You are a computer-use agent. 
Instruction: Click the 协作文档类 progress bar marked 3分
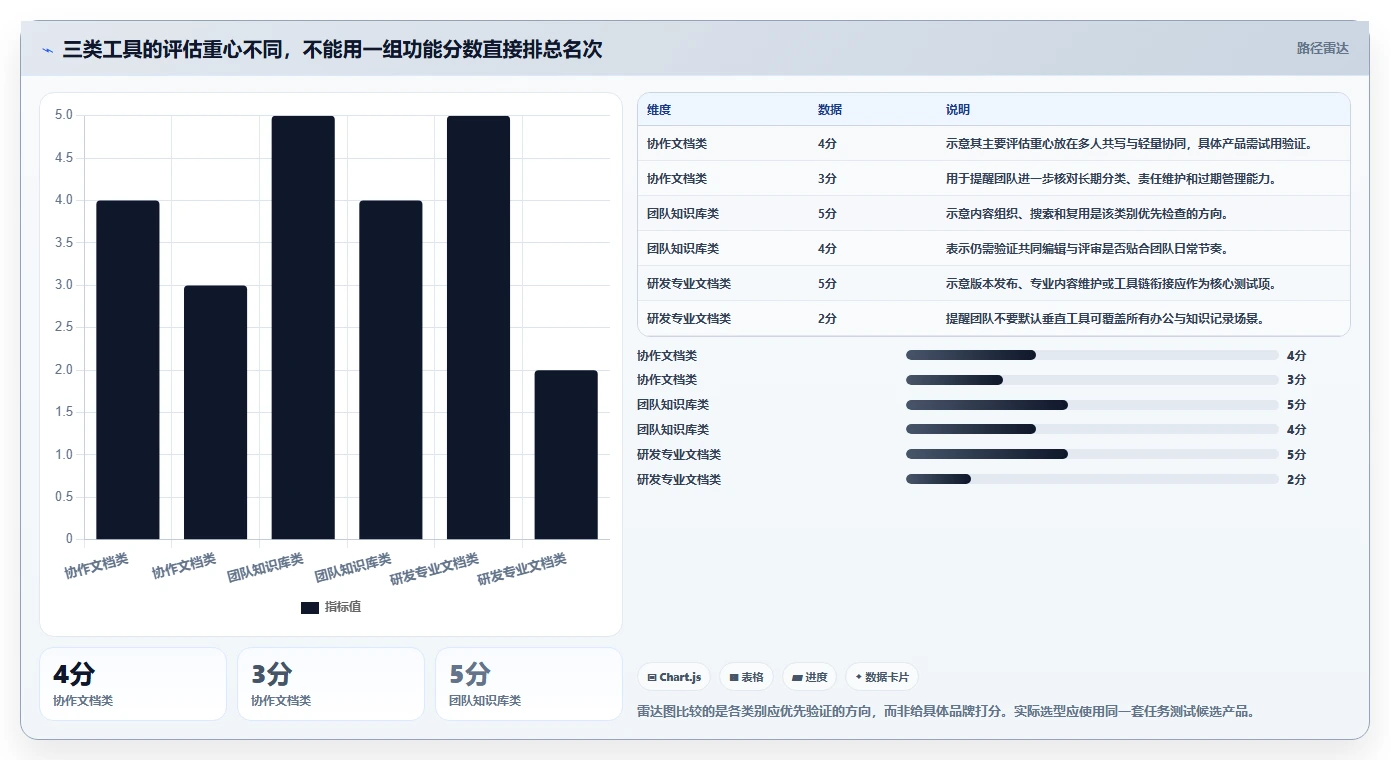(x=1092, y=380)
